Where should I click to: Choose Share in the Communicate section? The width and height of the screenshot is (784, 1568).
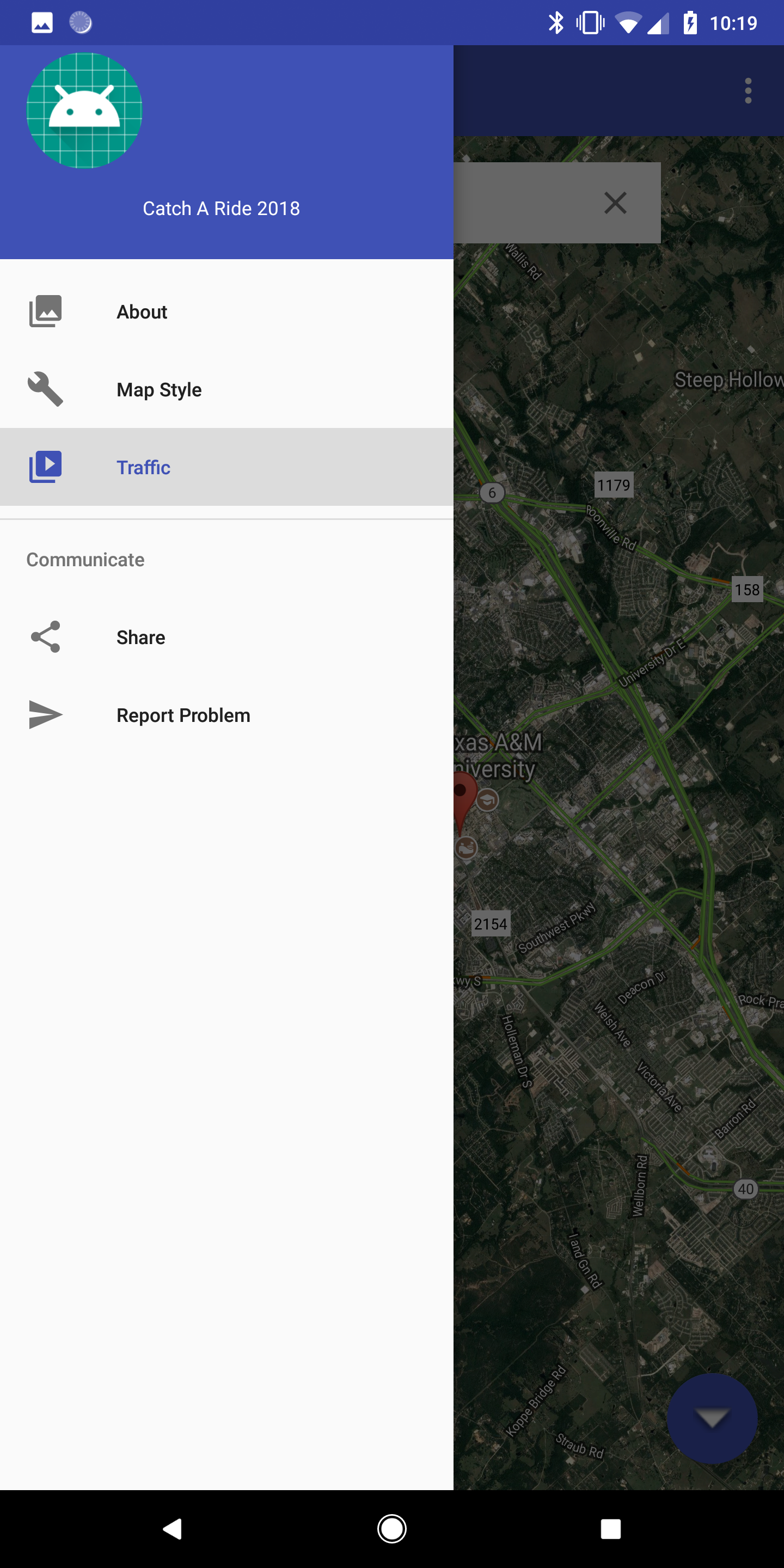[x=226, y=638]
